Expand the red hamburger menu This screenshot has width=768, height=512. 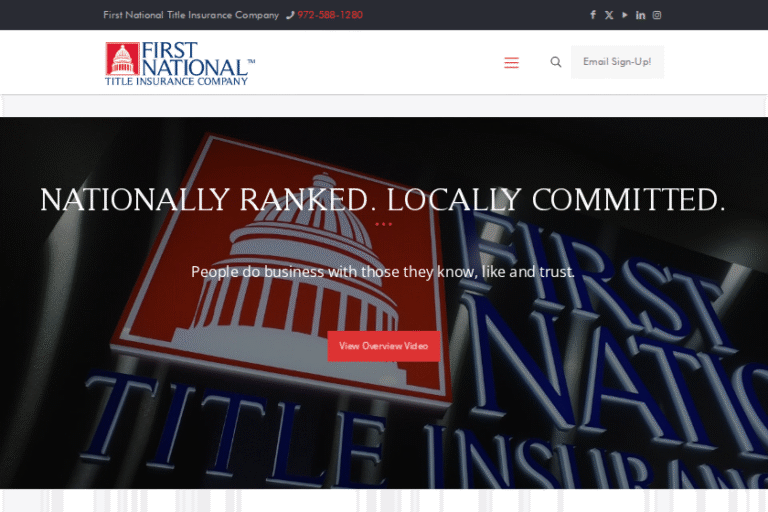(511, 62)
